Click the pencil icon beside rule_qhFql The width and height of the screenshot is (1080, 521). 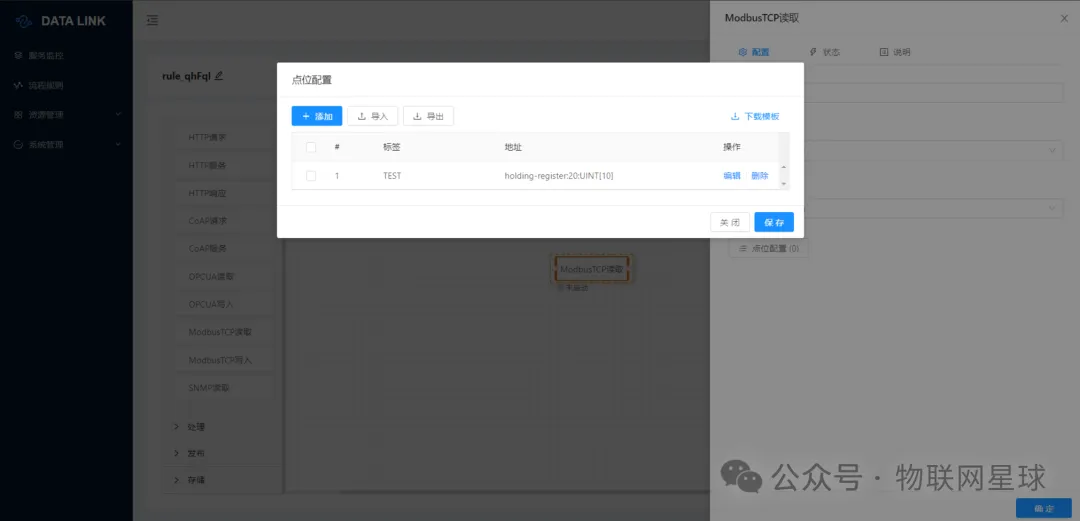(x=219, y=76)
